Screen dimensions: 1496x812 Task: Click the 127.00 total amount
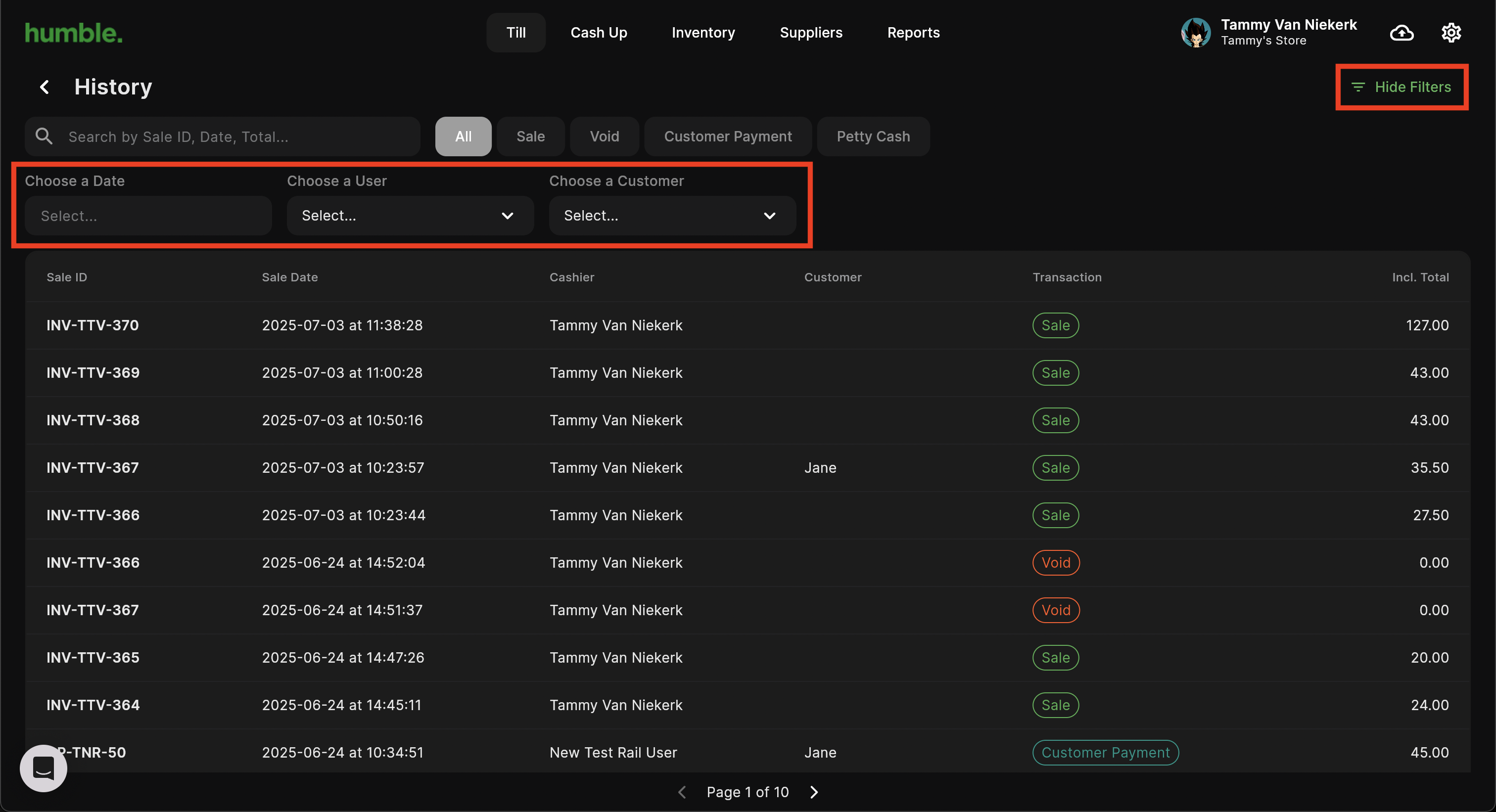pyautogui.click(x=1427, y=325)
